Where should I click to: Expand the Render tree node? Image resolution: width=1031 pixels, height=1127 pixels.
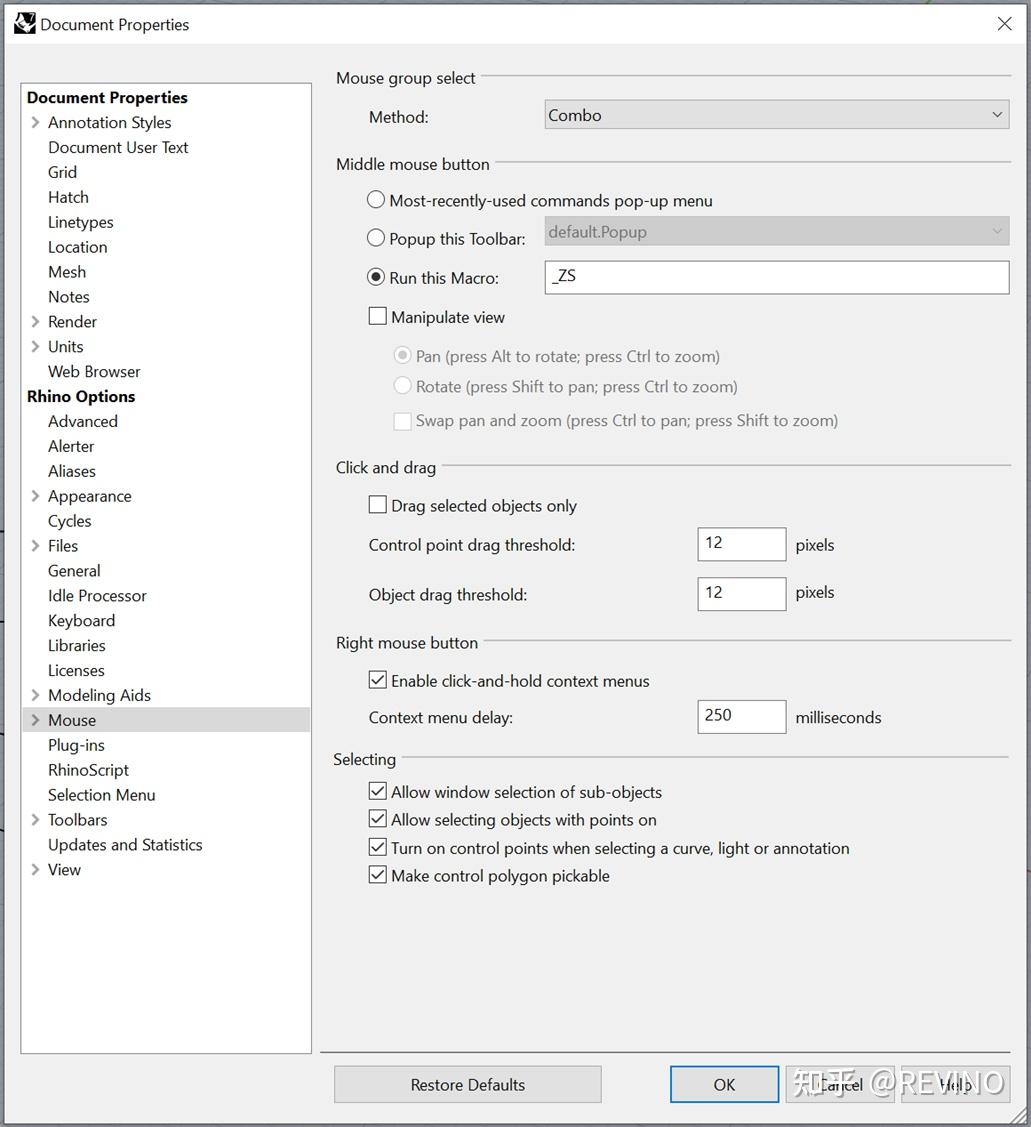(x=35, y=321)
